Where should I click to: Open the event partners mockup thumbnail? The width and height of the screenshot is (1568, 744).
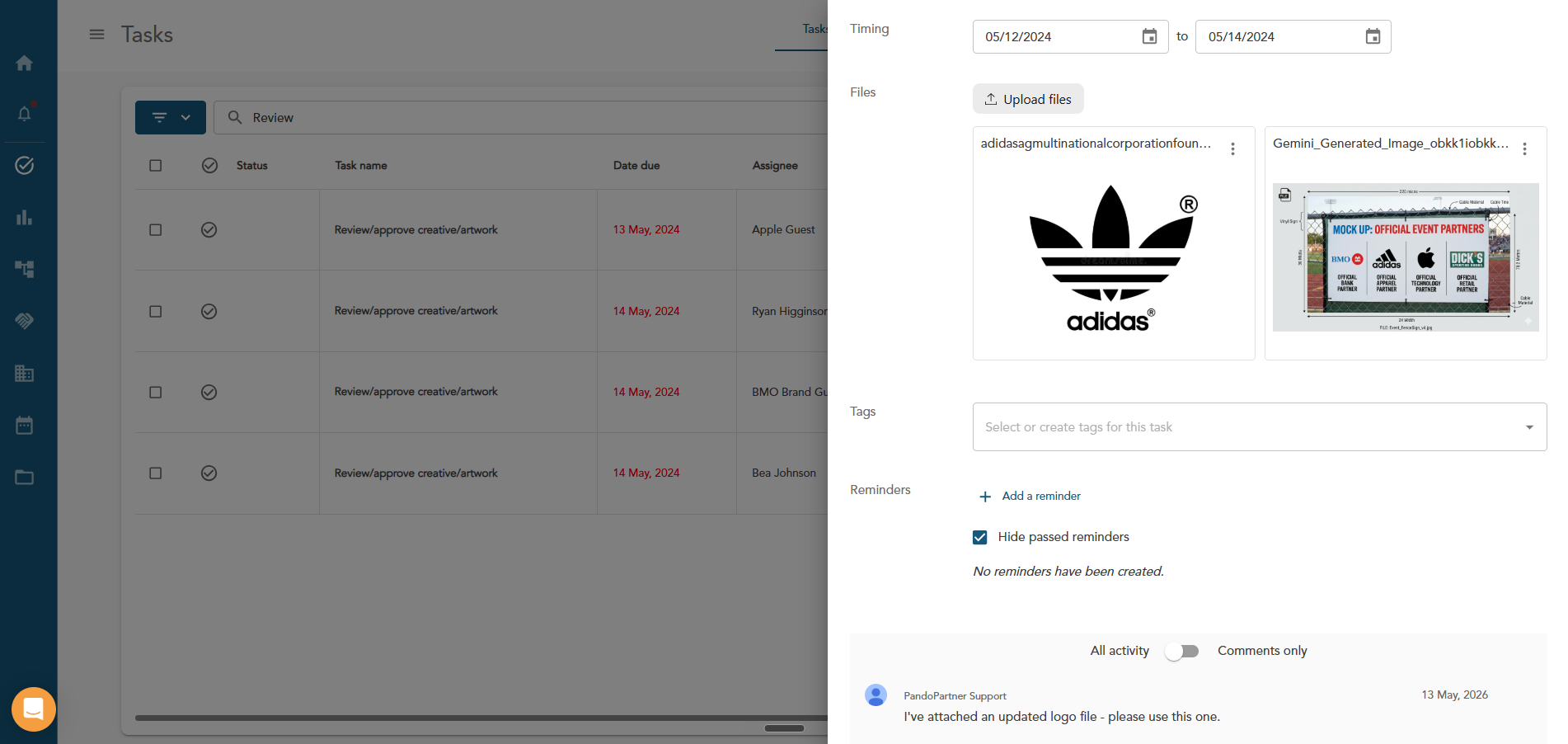(x=1406, y=257)
